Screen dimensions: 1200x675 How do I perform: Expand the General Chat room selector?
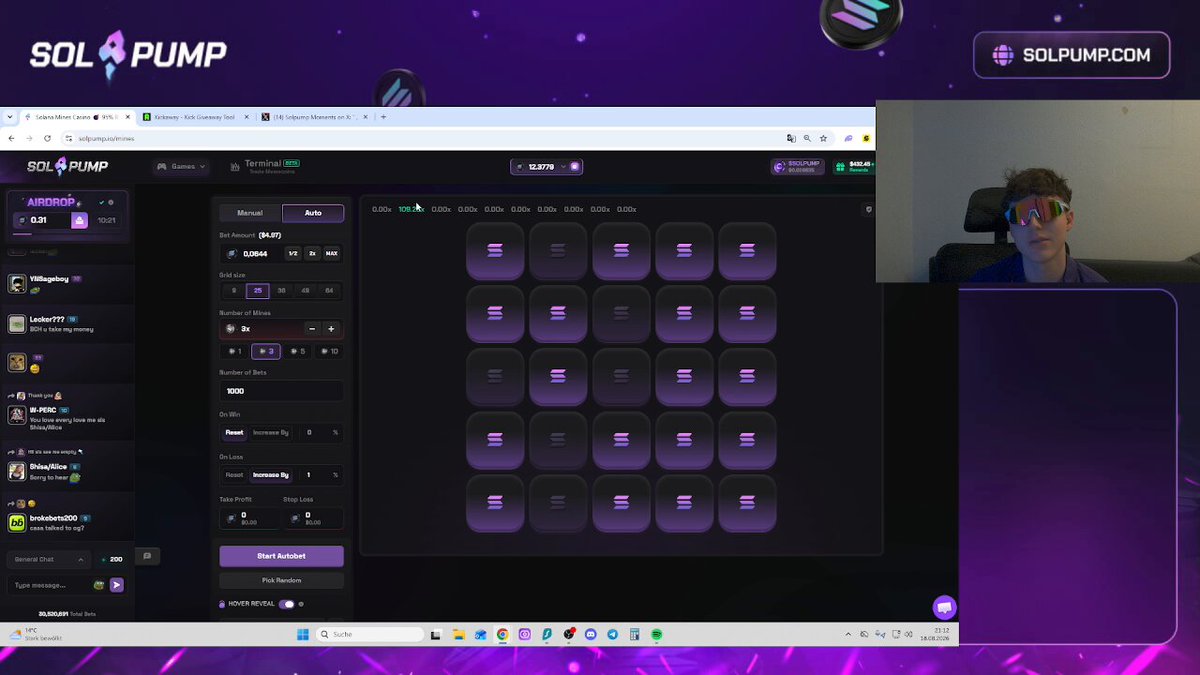click(x=49, y=559)
